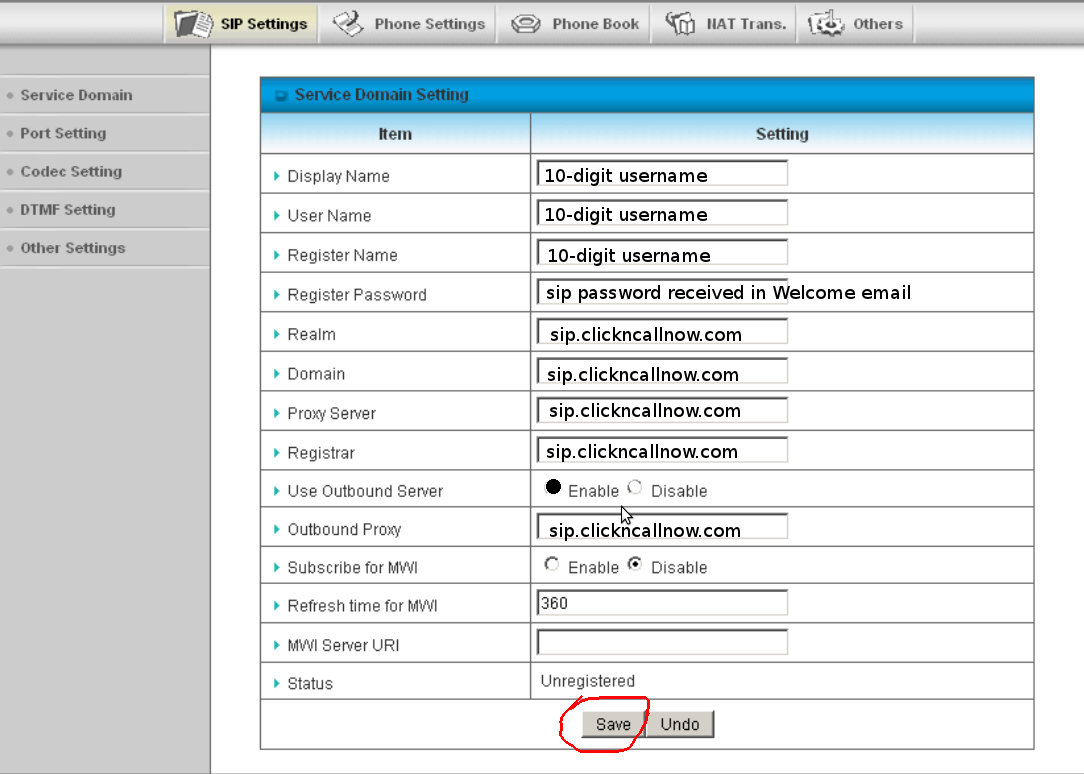This screenshot has width=1084, height=774.
Task: Click arrow icon beside Status
Action: click(277, 683)
